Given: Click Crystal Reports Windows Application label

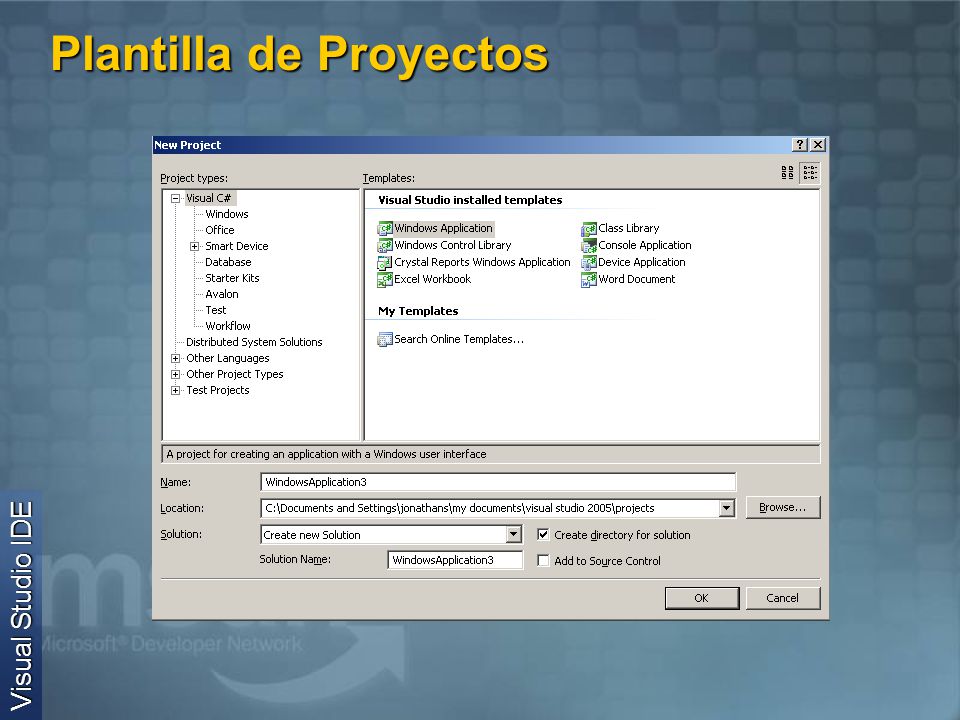Looking at the screenshot, I should coord(482,263).
